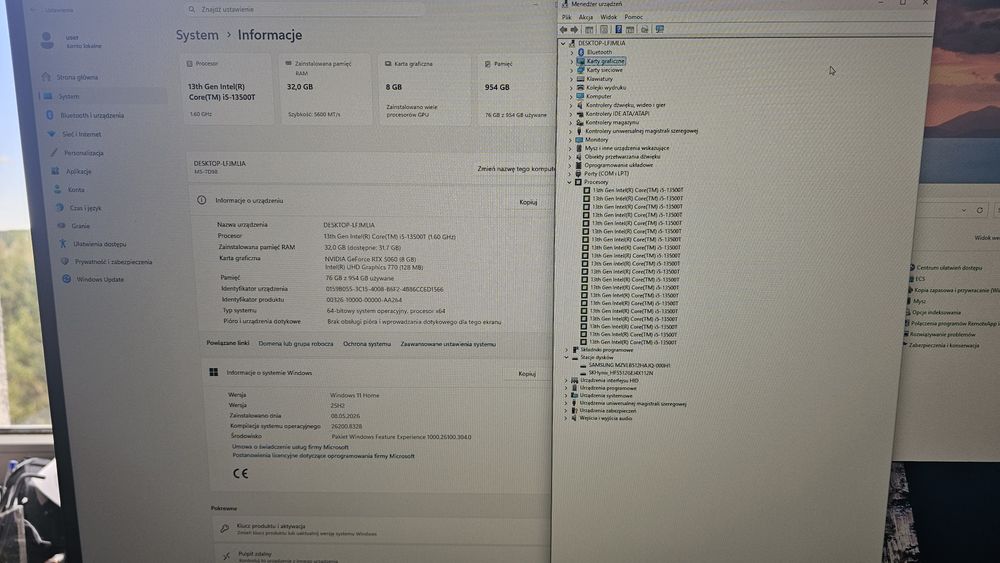Viewport: 1000px width, 563px height.
Task: Select the System item in Settings sidebar
Action: tap(103, 96)
